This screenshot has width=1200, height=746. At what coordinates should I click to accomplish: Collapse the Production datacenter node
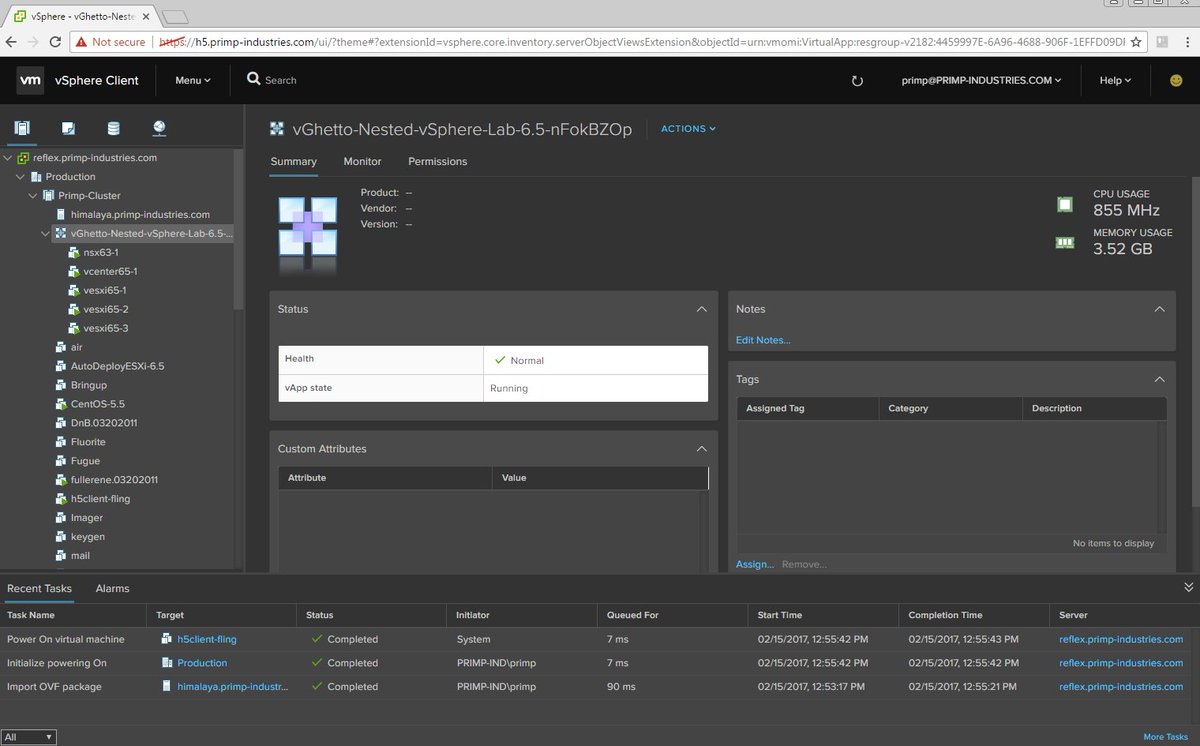click(x=21, y=177)
